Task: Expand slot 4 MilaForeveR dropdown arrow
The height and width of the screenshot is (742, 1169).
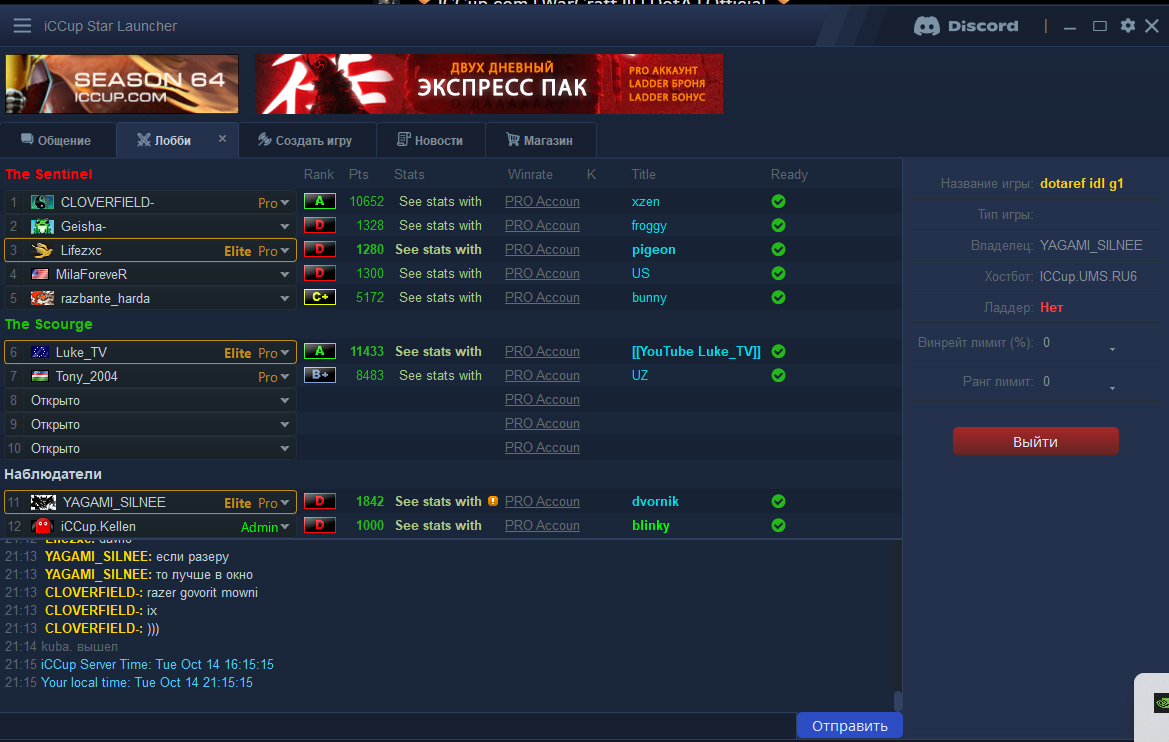Action: (285, 274)
